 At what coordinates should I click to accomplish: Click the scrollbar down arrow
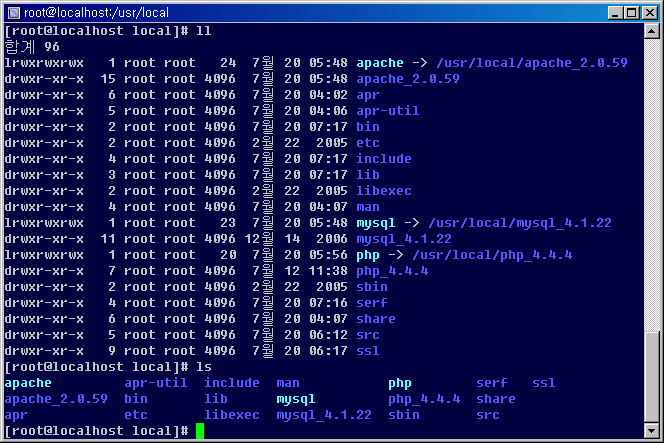(651, 431)
